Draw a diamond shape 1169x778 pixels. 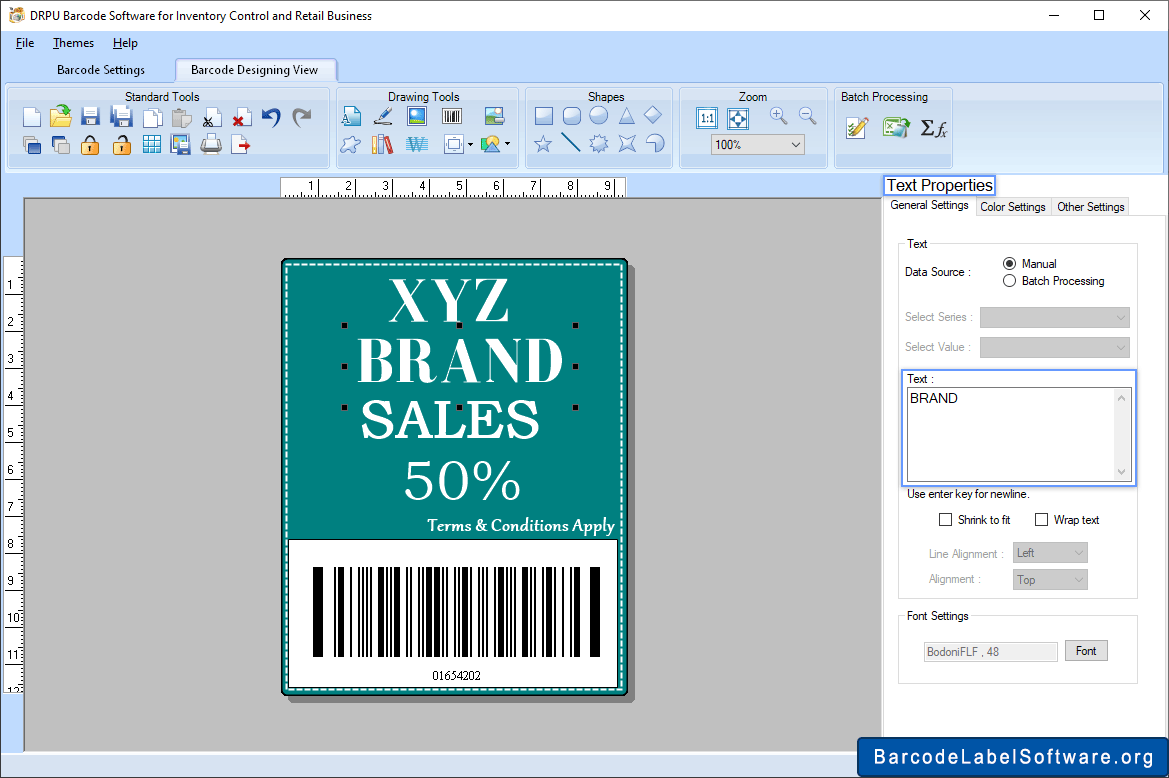coord(652,115)
